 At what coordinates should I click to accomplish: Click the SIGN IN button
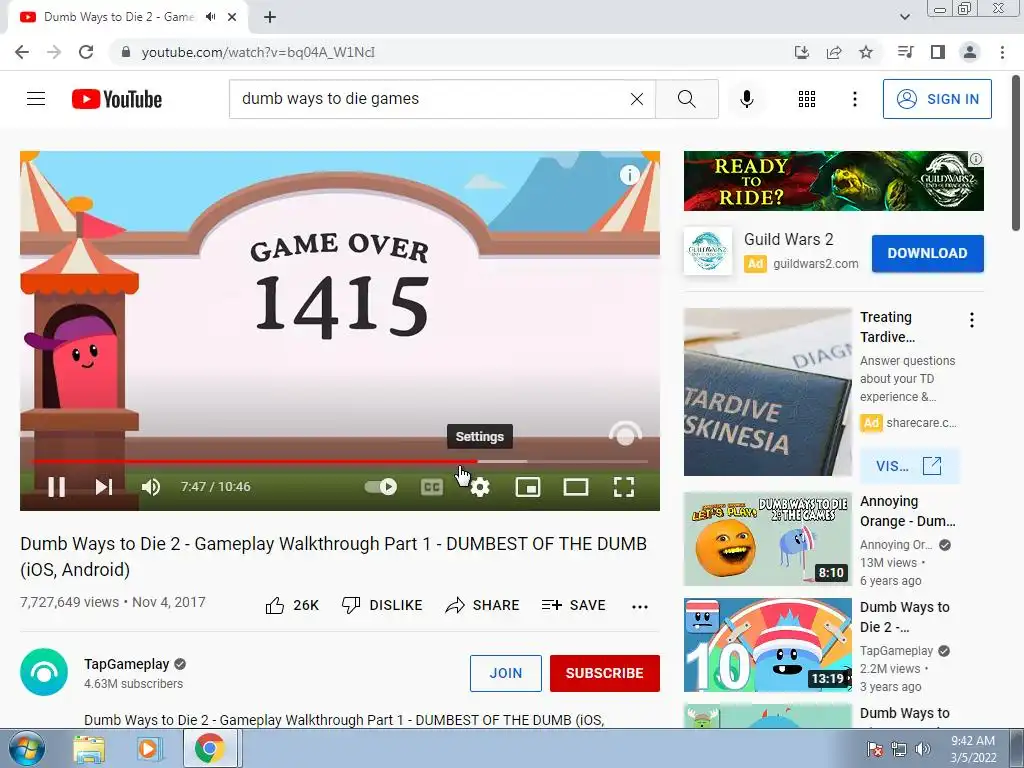(x=937, y=99)
